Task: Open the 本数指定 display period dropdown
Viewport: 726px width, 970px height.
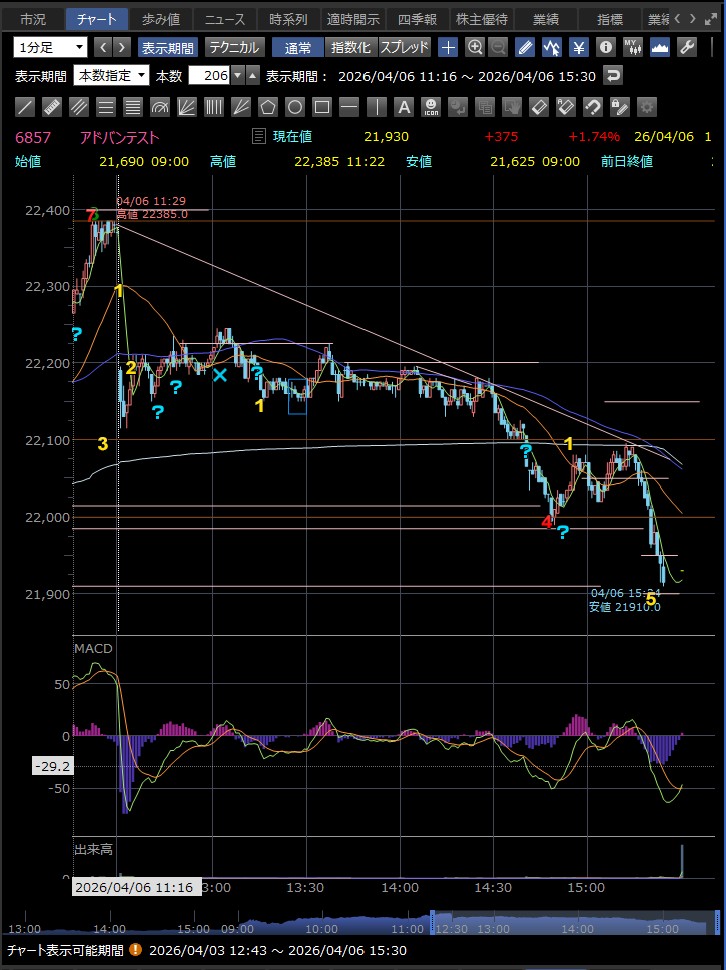Action: pyautogui.click(x=112, y=76)
